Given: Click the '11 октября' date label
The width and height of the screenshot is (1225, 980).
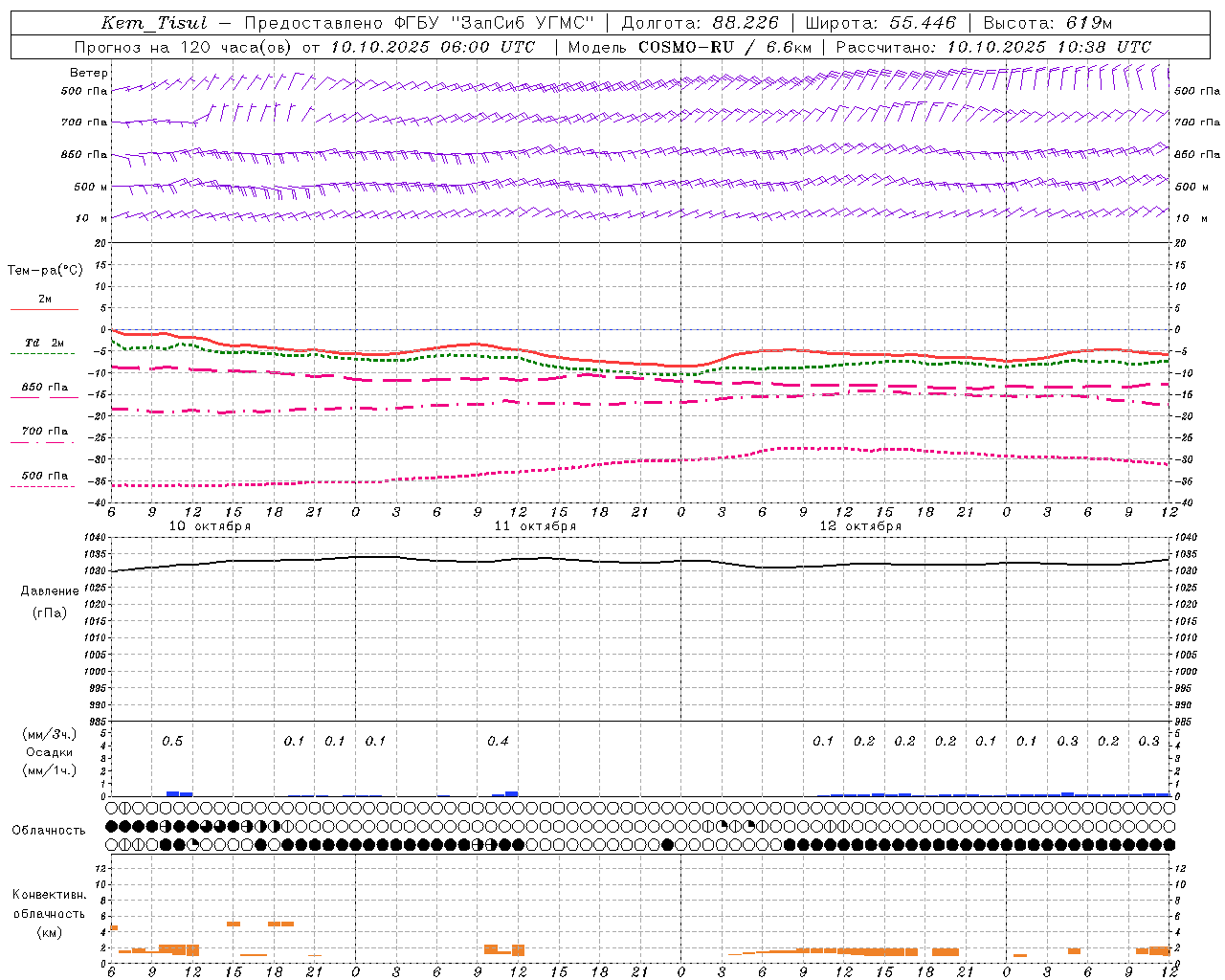Looking at the screenshot, I should (x=535, y=526).
